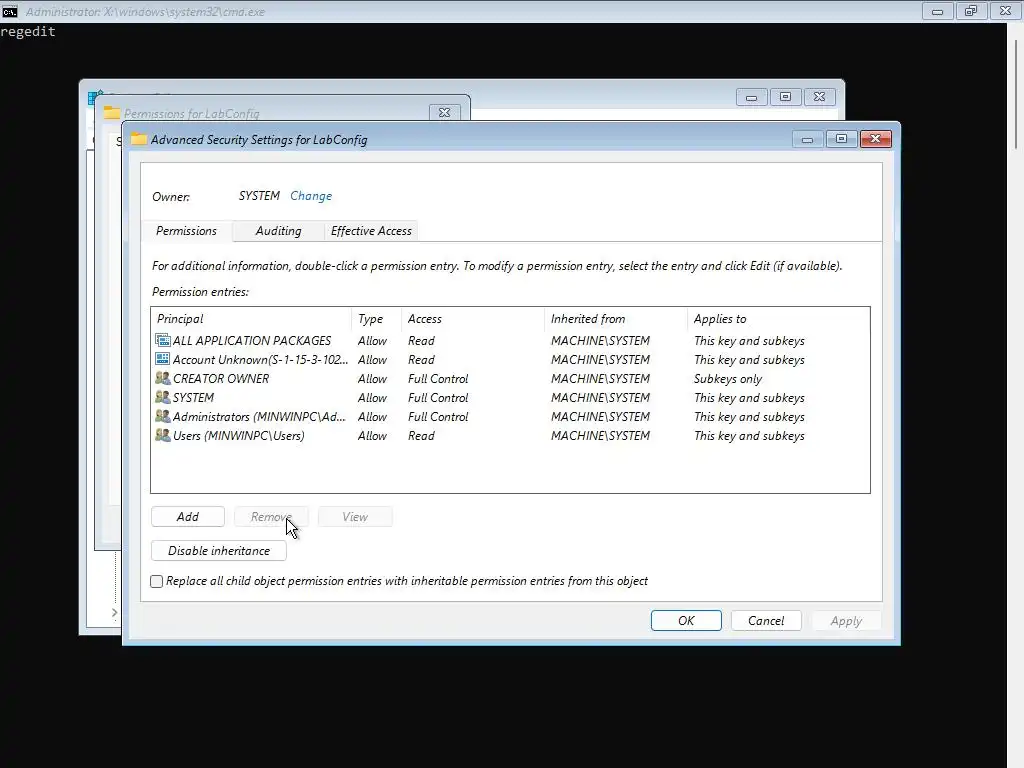Sort by the Inherited from column header
The image size is (1024, 768).
pyautogui.click(x=615, y=319)
